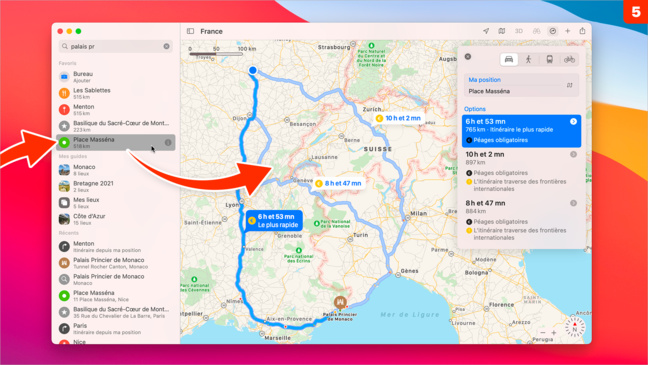The height and width of the screenshot is (365, 648).
Task: Click the 10 h et 2 mn map route label
Action: pos(398,118)
